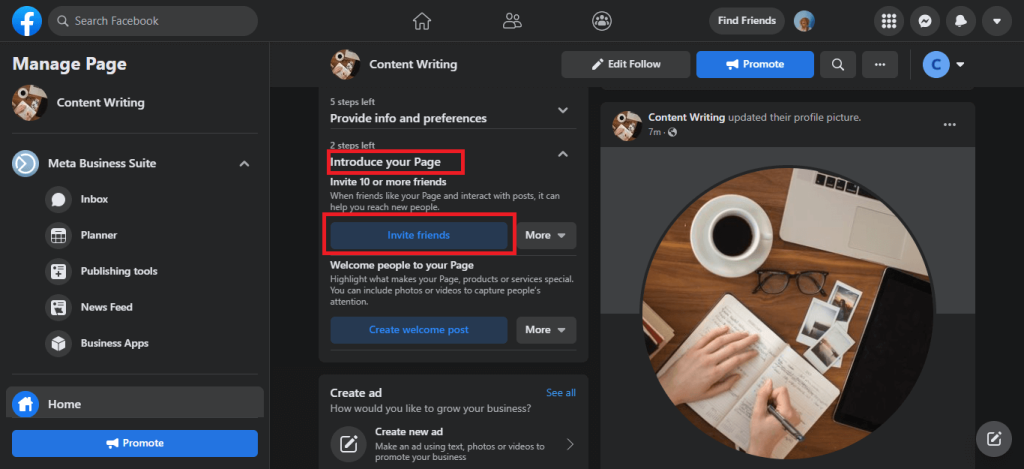The width and height of the screenshot is (1024, 469).
Task: Click the Create new ad pencil icon
Action: [x=348, y=444]
